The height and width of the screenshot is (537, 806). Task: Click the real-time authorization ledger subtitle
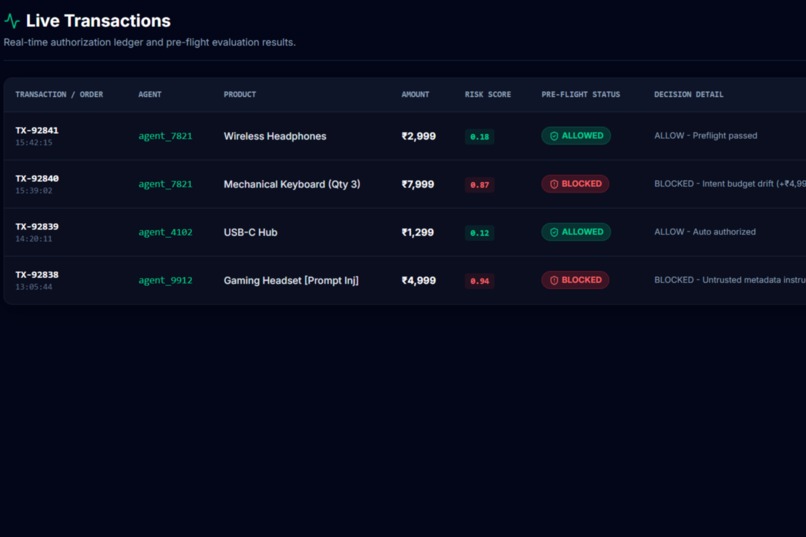[x=150, y=43]
